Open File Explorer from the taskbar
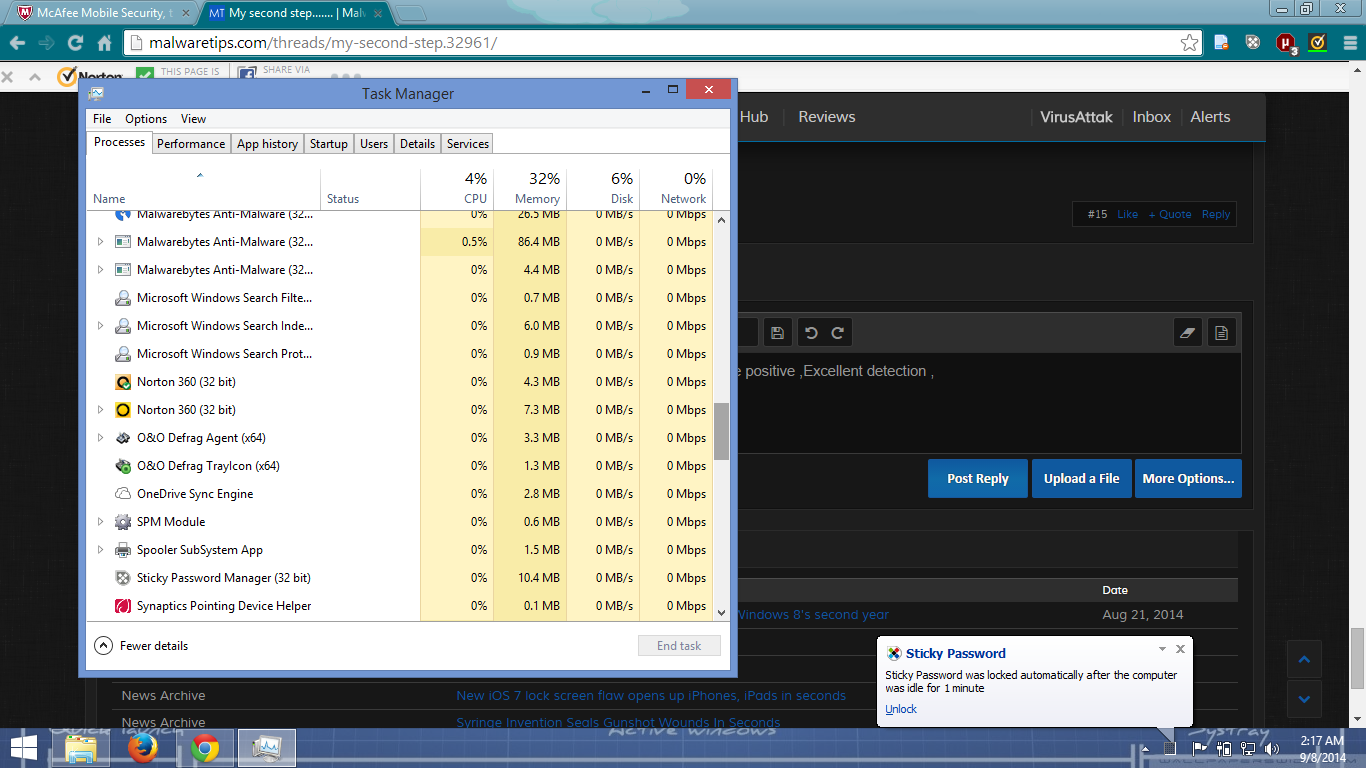The width and height of the screenshot is (1366, 768). click(x=81, y=747)
